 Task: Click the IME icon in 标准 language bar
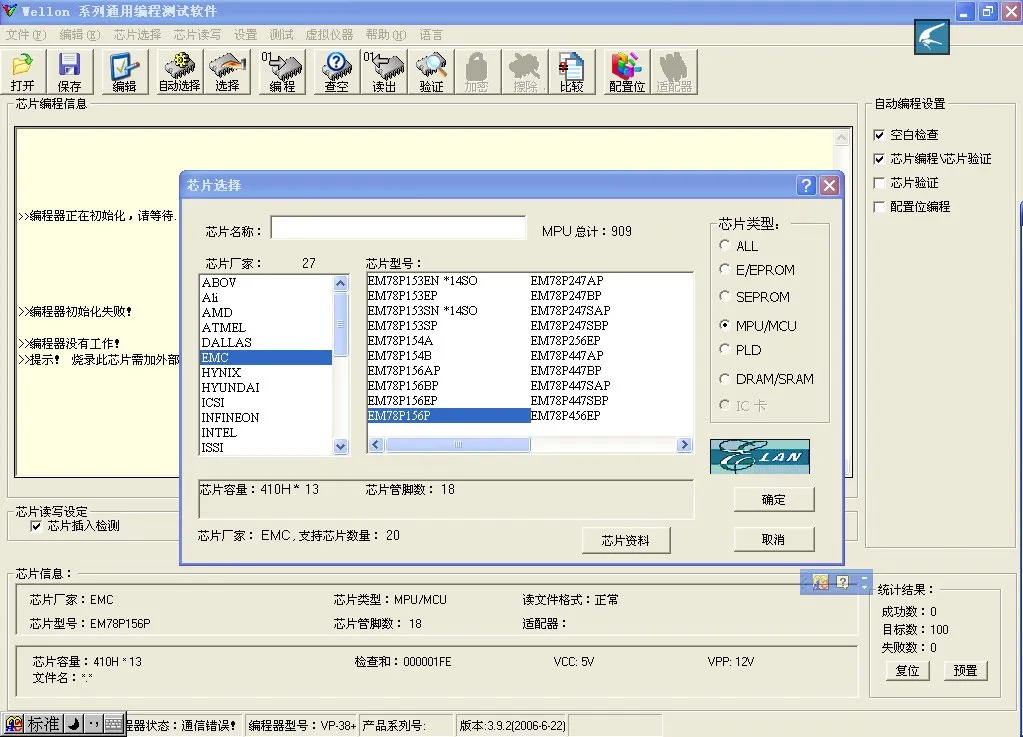(14, 724)
